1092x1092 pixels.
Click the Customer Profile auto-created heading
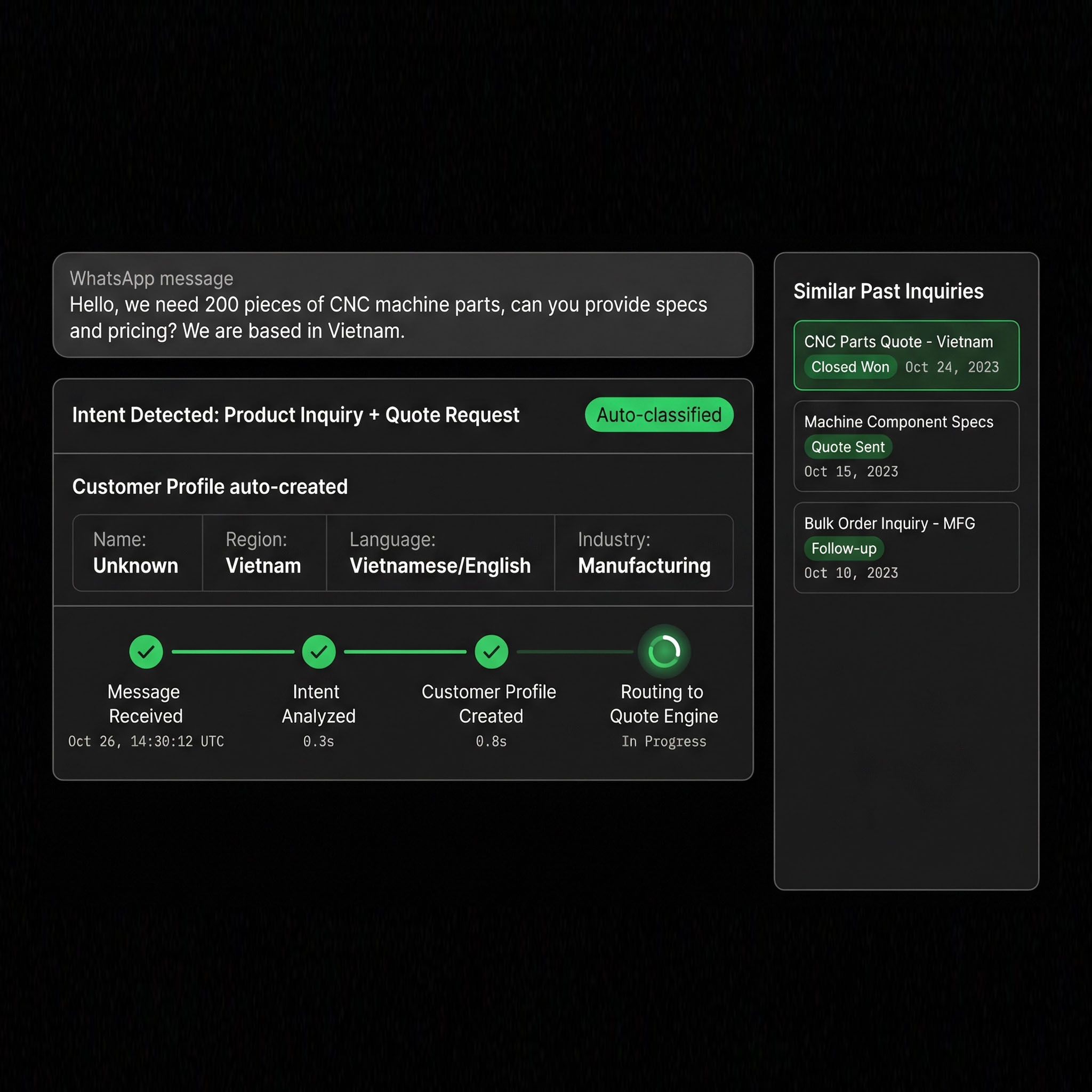coord(210,487)
